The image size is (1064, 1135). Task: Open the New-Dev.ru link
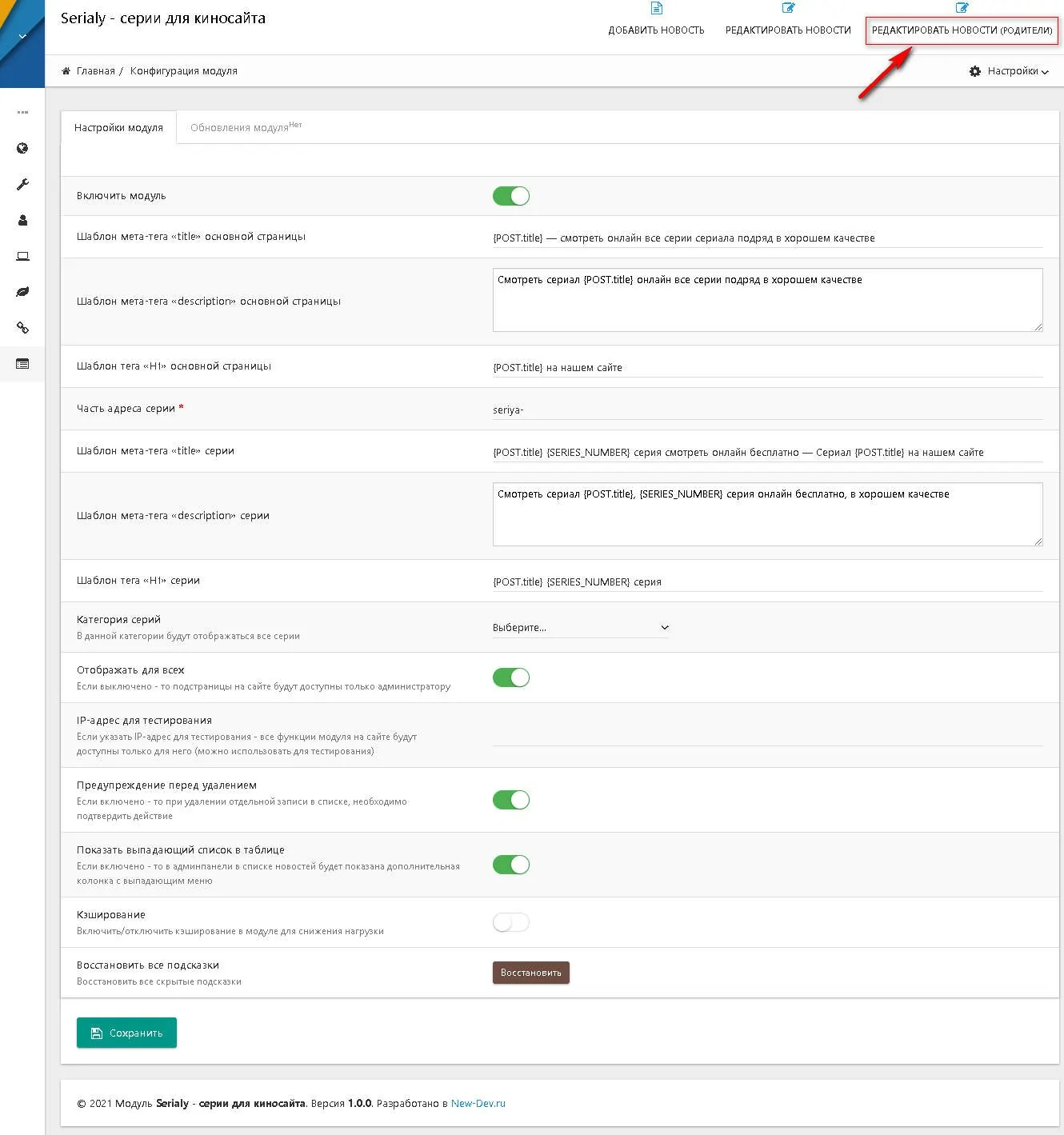point(478,1103)
